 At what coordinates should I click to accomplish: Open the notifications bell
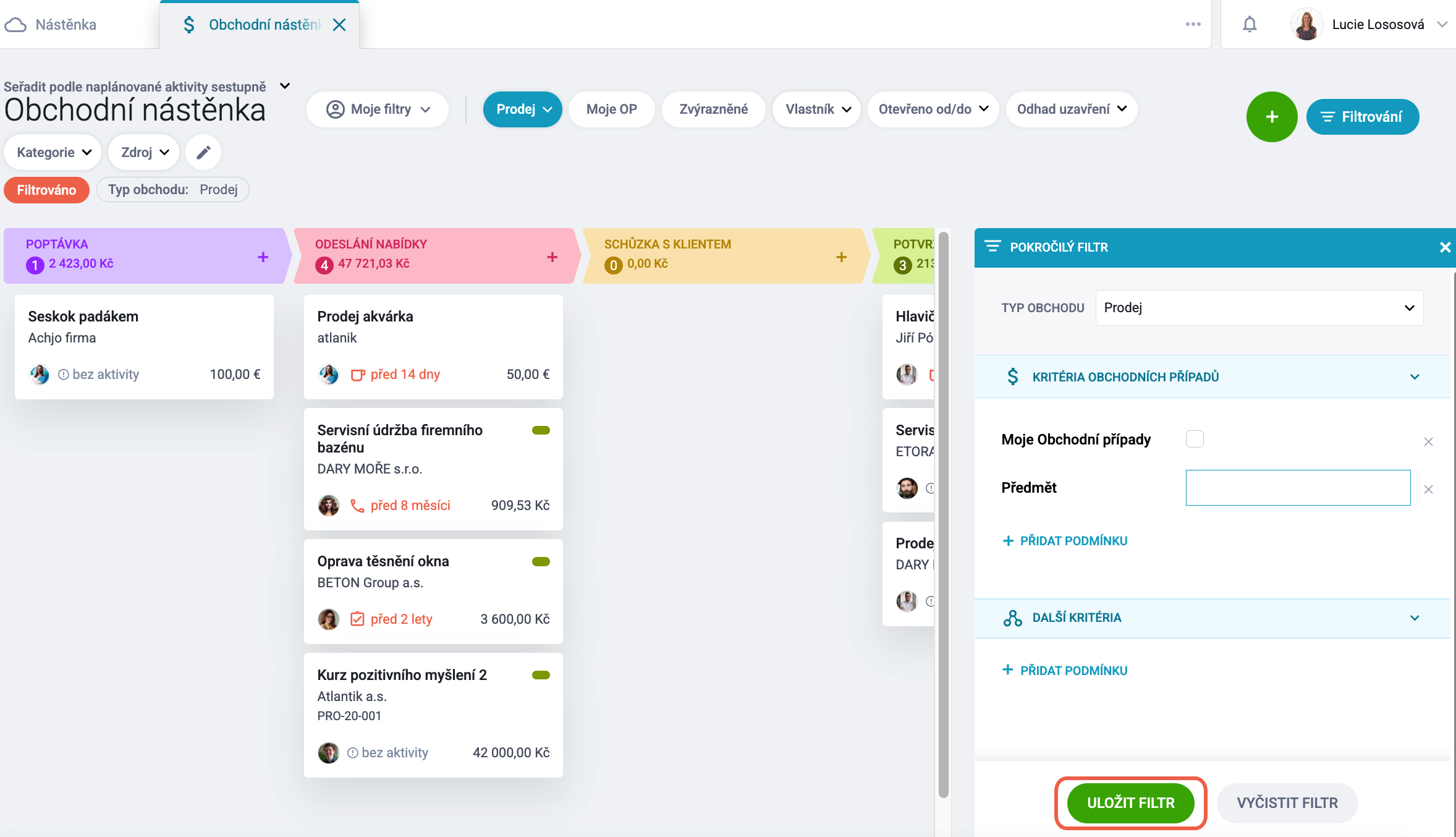click(x=1250, y=24)
